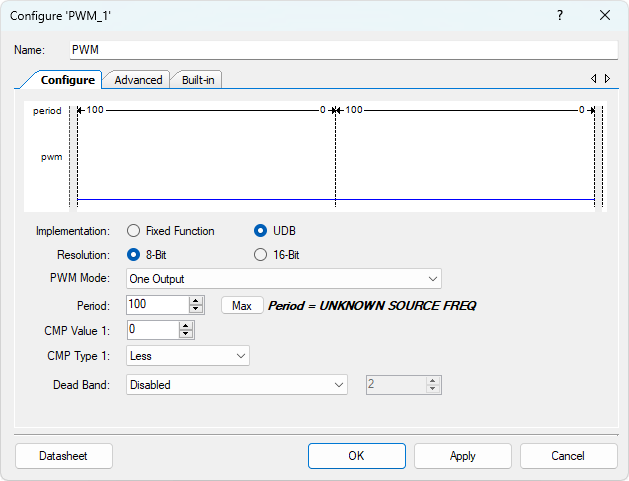Close the Configure PWM_1 dialog
This screenshot has width=629, height=481.
(604, 15)
